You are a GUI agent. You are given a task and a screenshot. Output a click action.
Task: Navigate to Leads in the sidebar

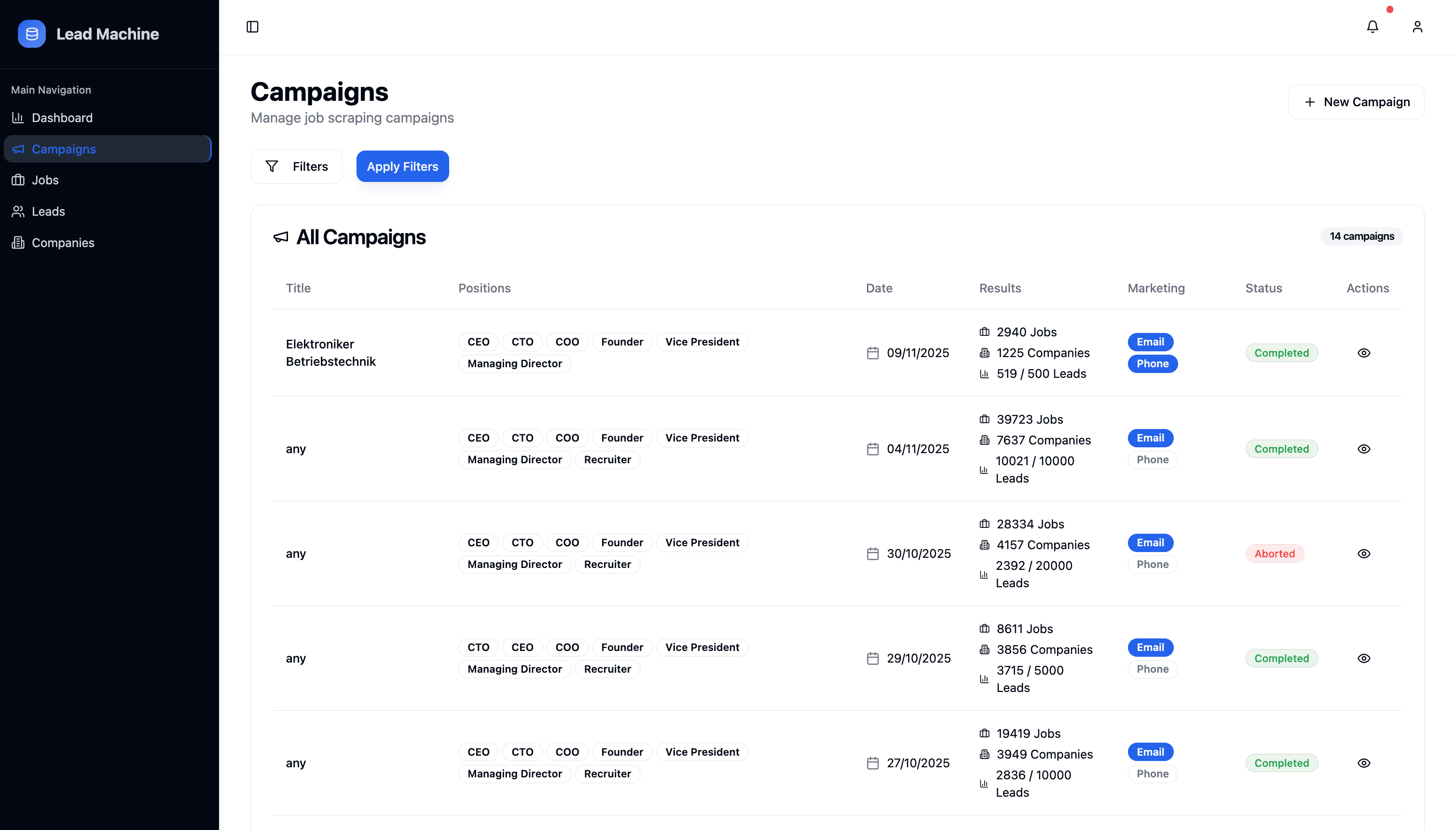48,211
